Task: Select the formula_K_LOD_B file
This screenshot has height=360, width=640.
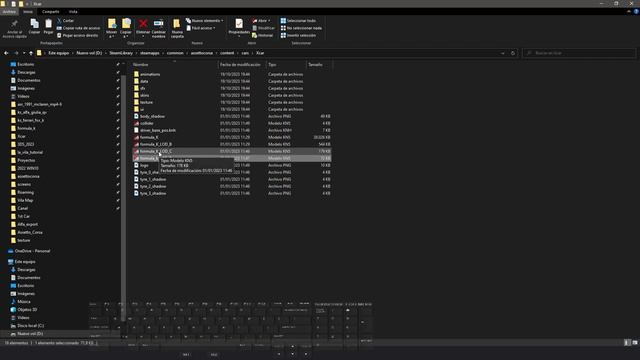Action: pos(232,144)
